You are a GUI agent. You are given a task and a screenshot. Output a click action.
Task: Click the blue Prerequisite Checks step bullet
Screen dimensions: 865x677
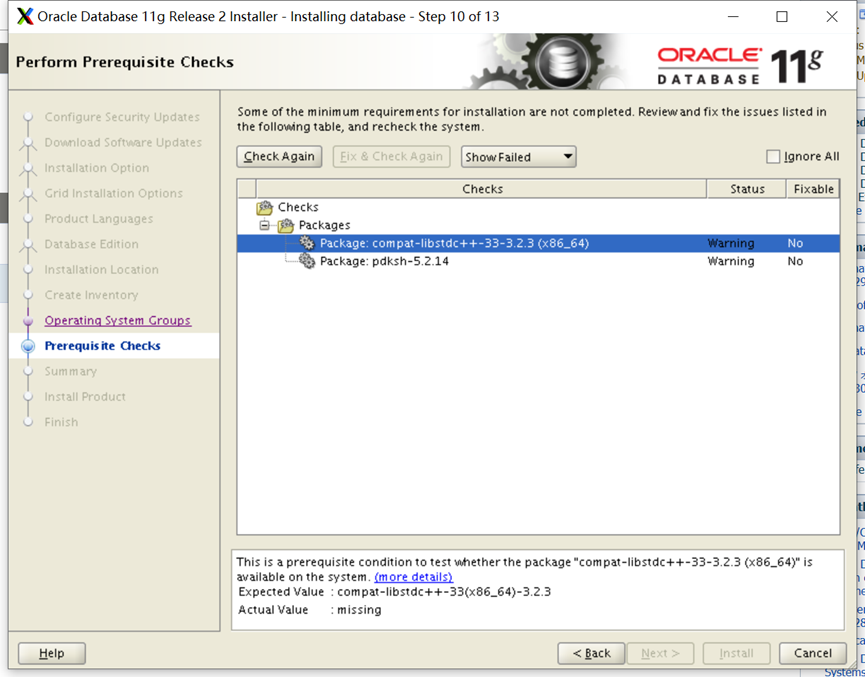pos(28,346)
